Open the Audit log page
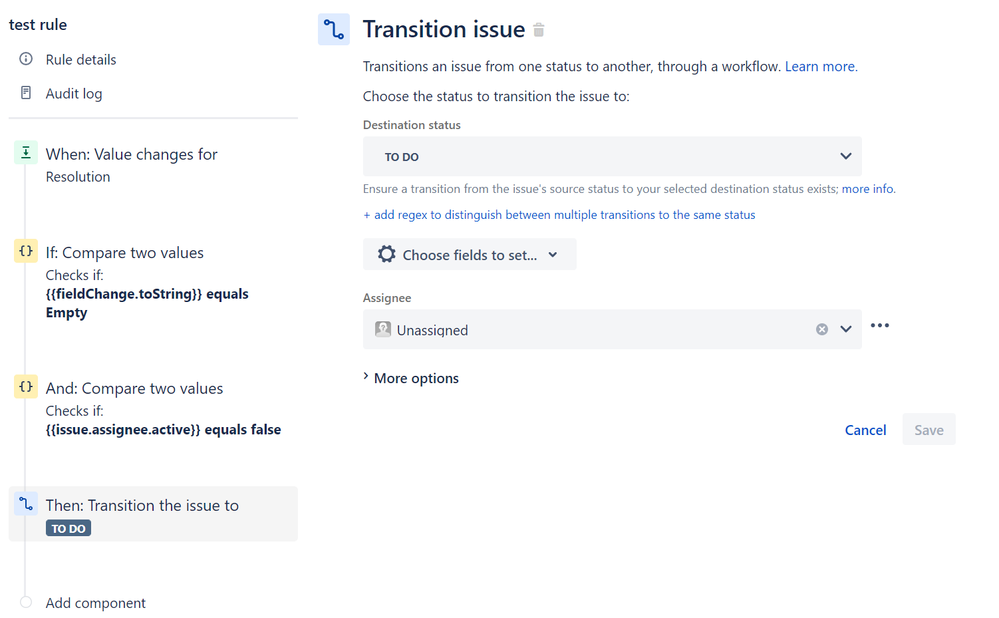Viewport: 999px width, 618px height. click(x=73, y=94)
